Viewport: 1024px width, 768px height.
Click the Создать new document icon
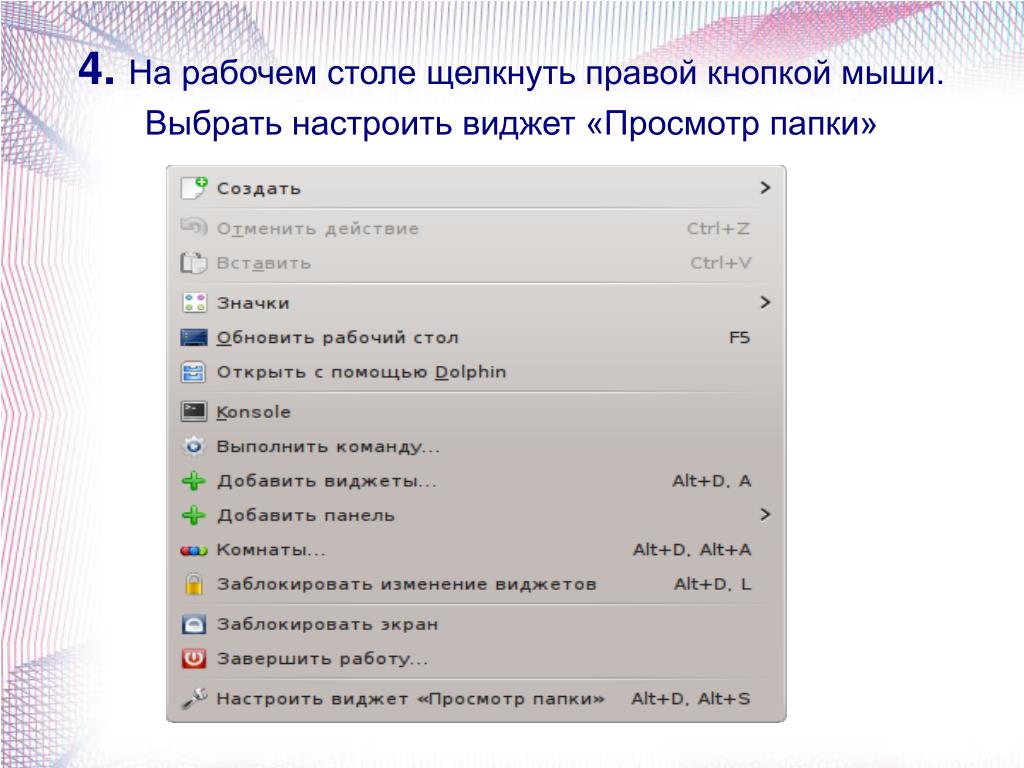point(194,188)
